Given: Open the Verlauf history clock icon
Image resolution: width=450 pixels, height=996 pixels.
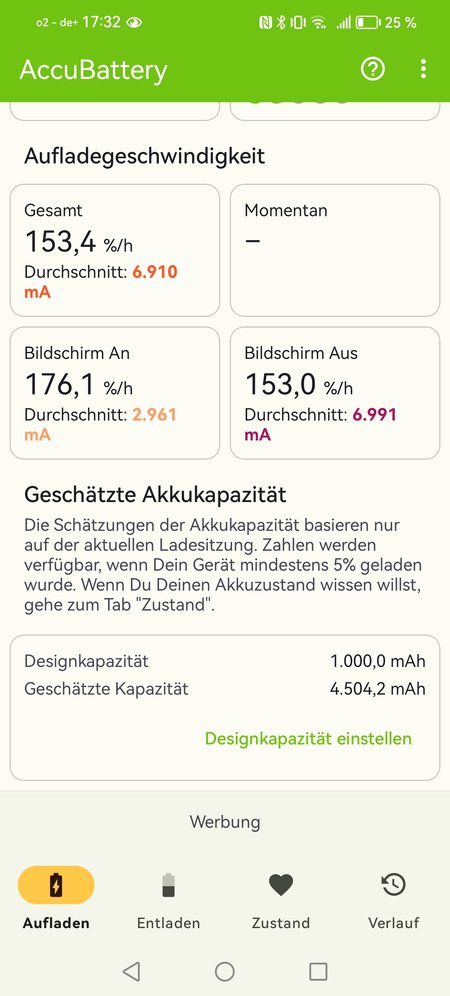Looking at the screenshot, I should [393, 884].
